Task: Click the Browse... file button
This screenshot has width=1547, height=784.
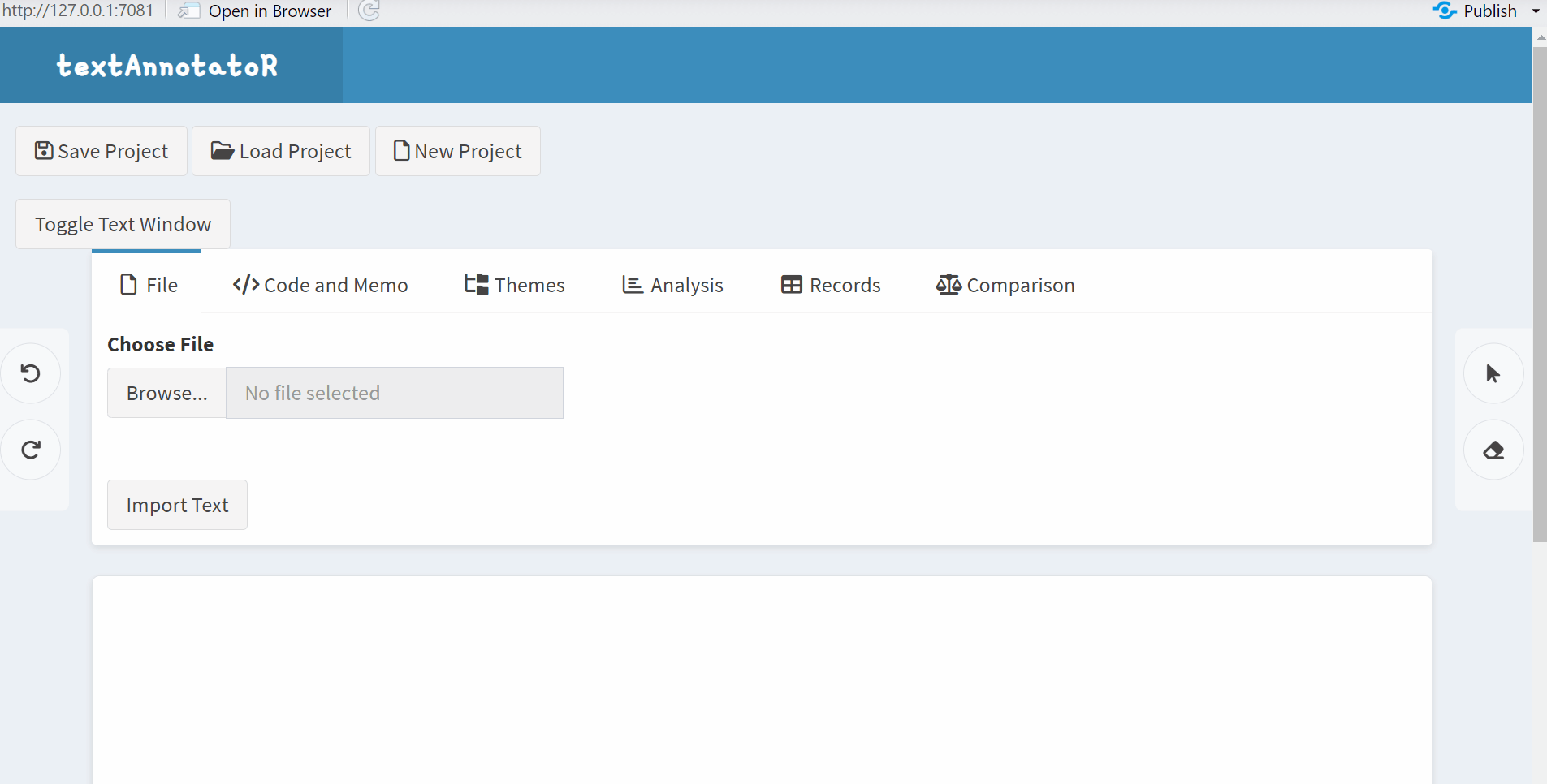Action: (x=167, y=393)
